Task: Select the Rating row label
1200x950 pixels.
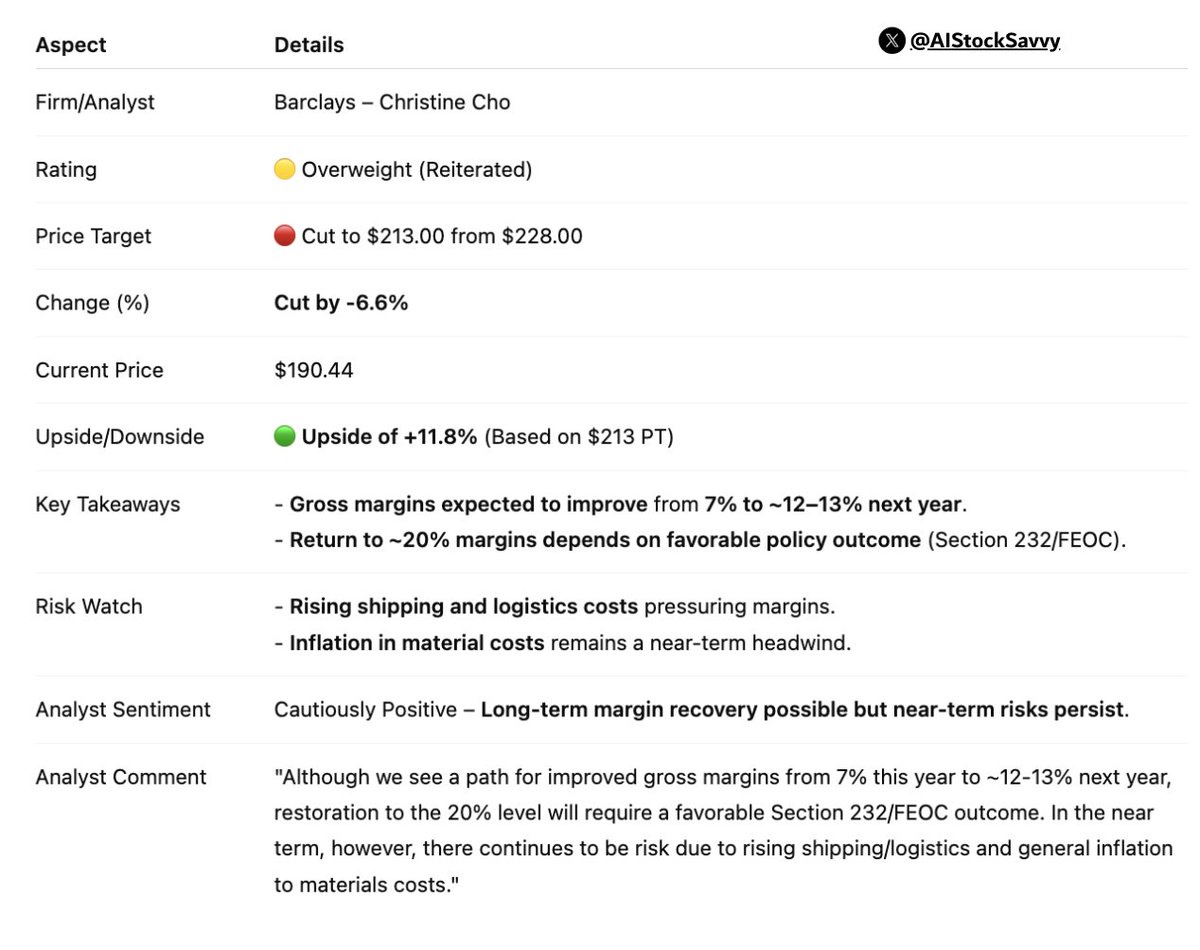Action: pyautogui.click(x=66, y=170)
